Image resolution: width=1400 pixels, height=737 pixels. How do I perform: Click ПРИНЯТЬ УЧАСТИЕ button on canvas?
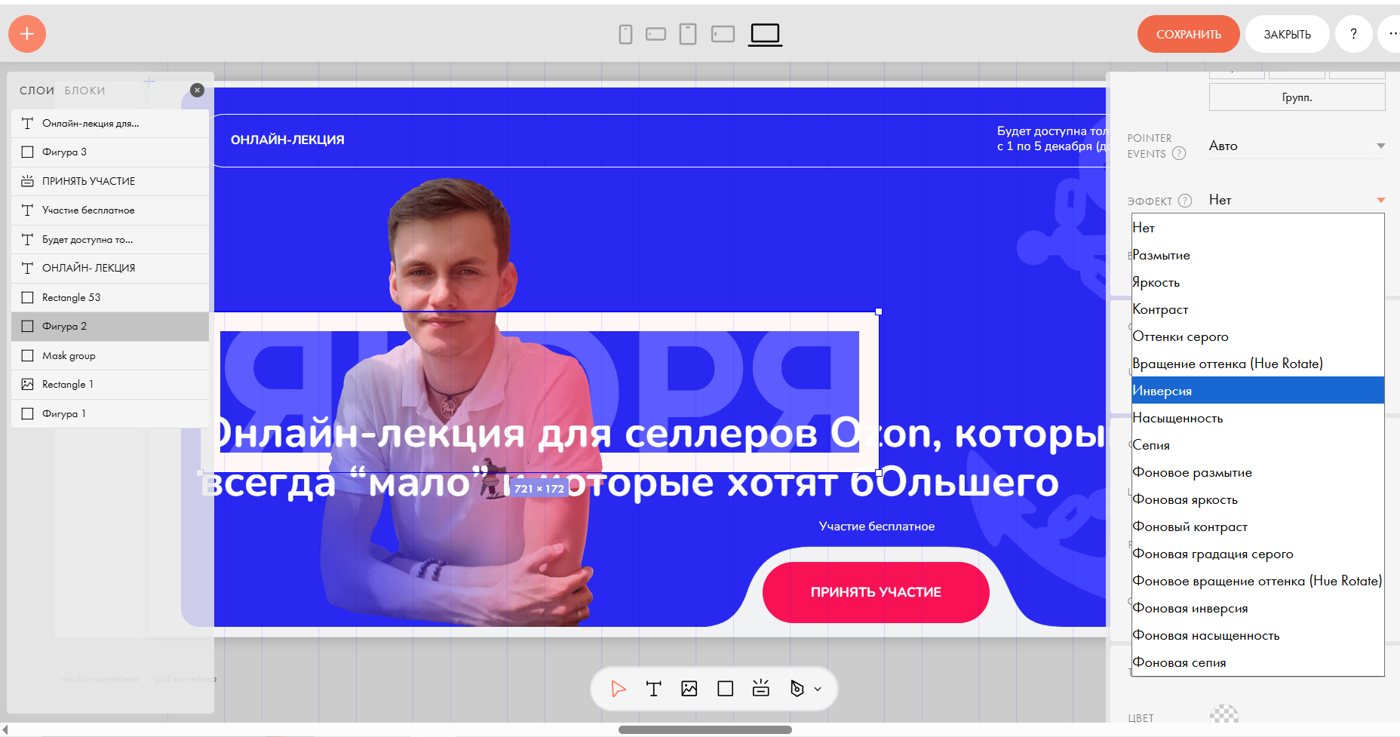tap(876, 592)
